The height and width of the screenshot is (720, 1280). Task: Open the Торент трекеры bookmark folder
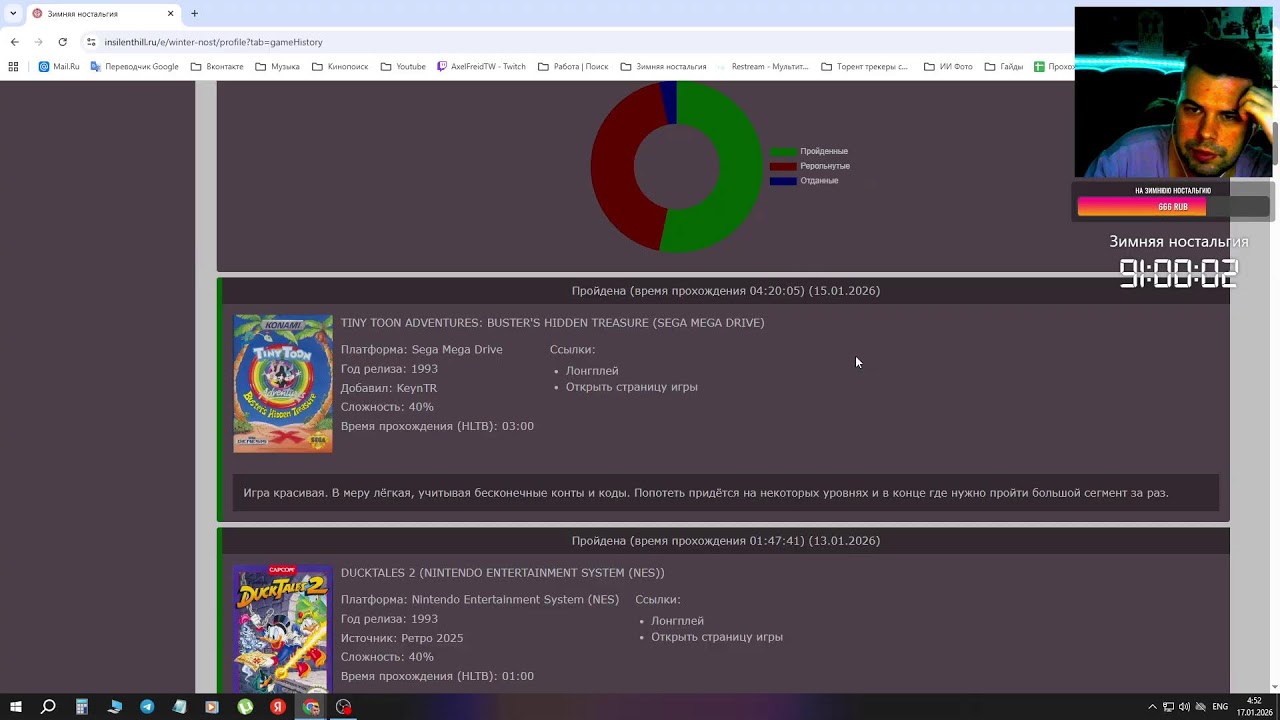865,67
